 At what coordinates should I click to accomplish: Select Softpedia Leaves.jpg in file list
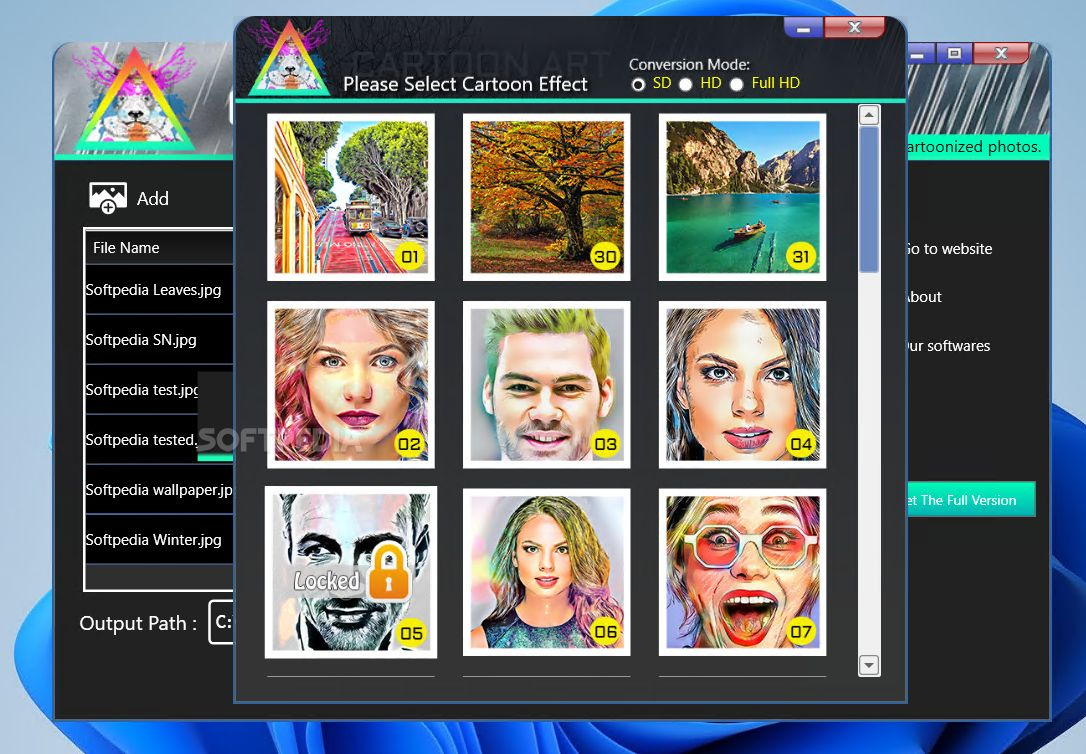[x=159, y=290]
